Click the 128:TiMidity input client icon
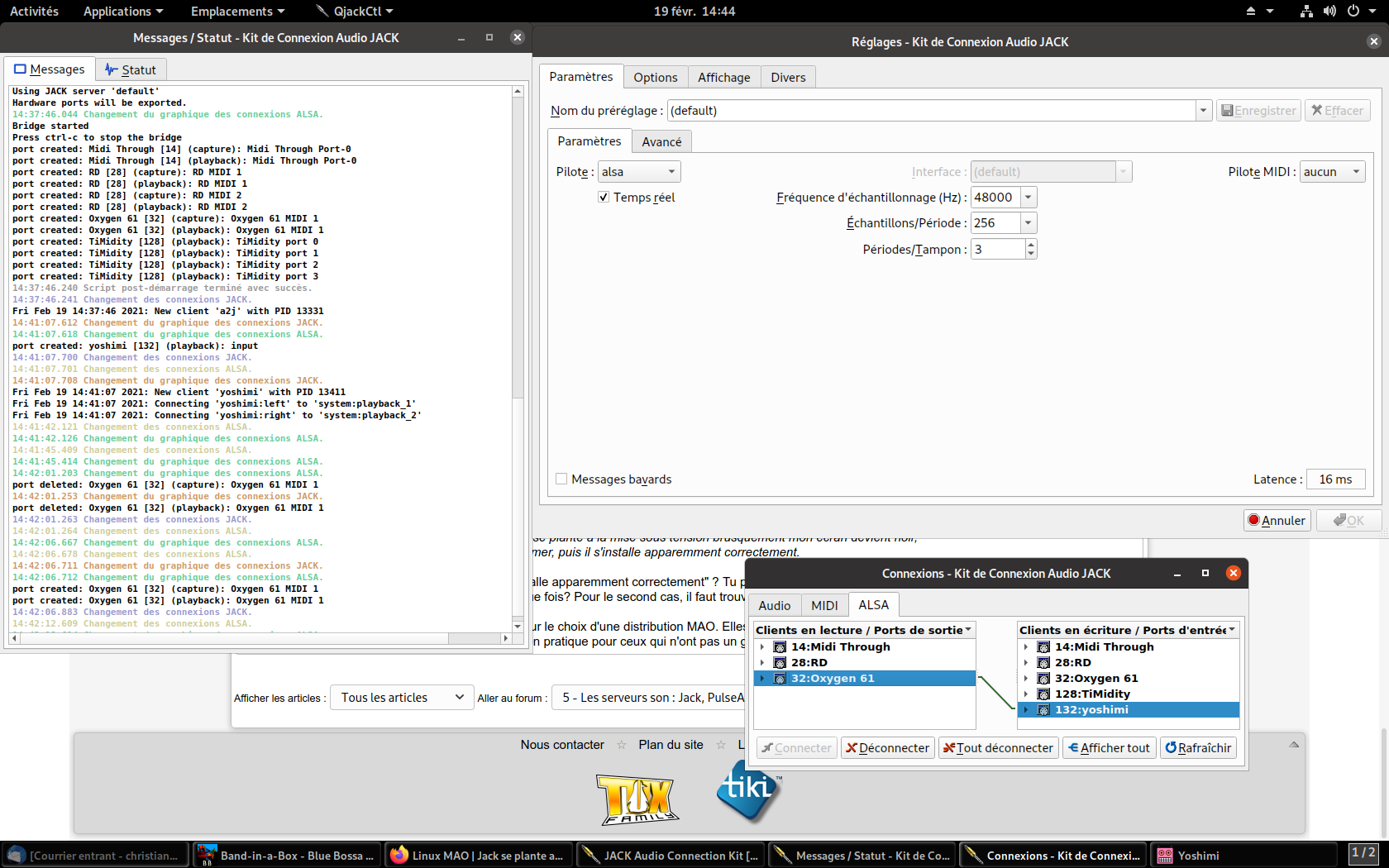The height and width of the screenshot is (868, 1389). pos(1043,694)
